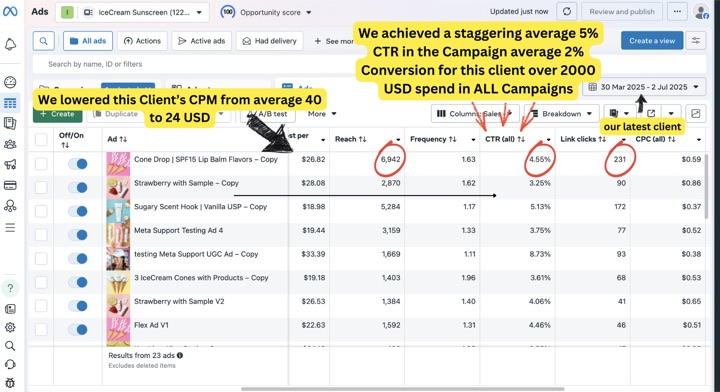Toggle off Strawberry with Sample – Copy ad
The image size is (720, 392).
[78, 187]
